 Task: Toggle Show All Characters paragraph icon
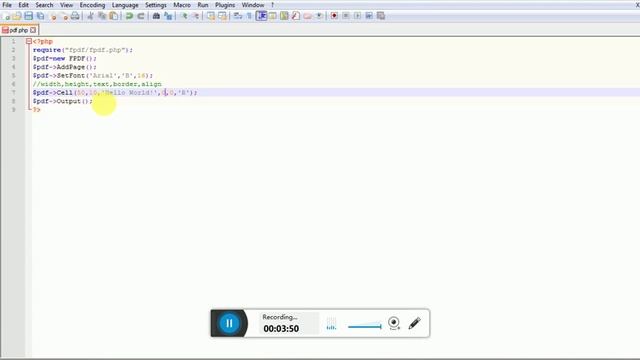pos(249,16)
